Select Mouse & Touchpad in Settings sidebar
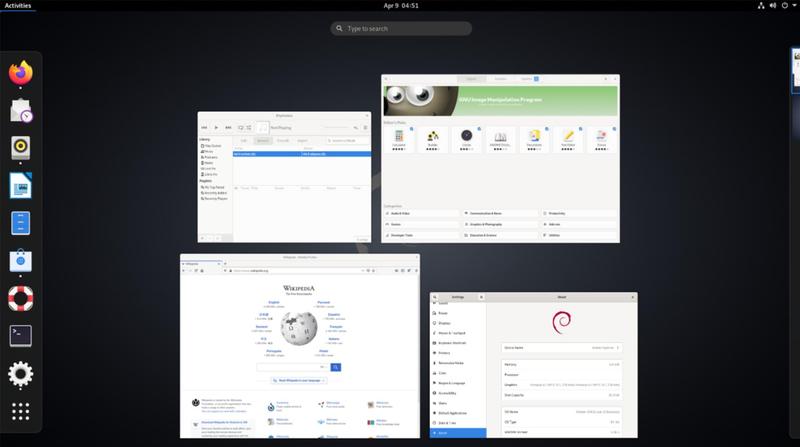The image size is (800, 447). tap(459, 333)
